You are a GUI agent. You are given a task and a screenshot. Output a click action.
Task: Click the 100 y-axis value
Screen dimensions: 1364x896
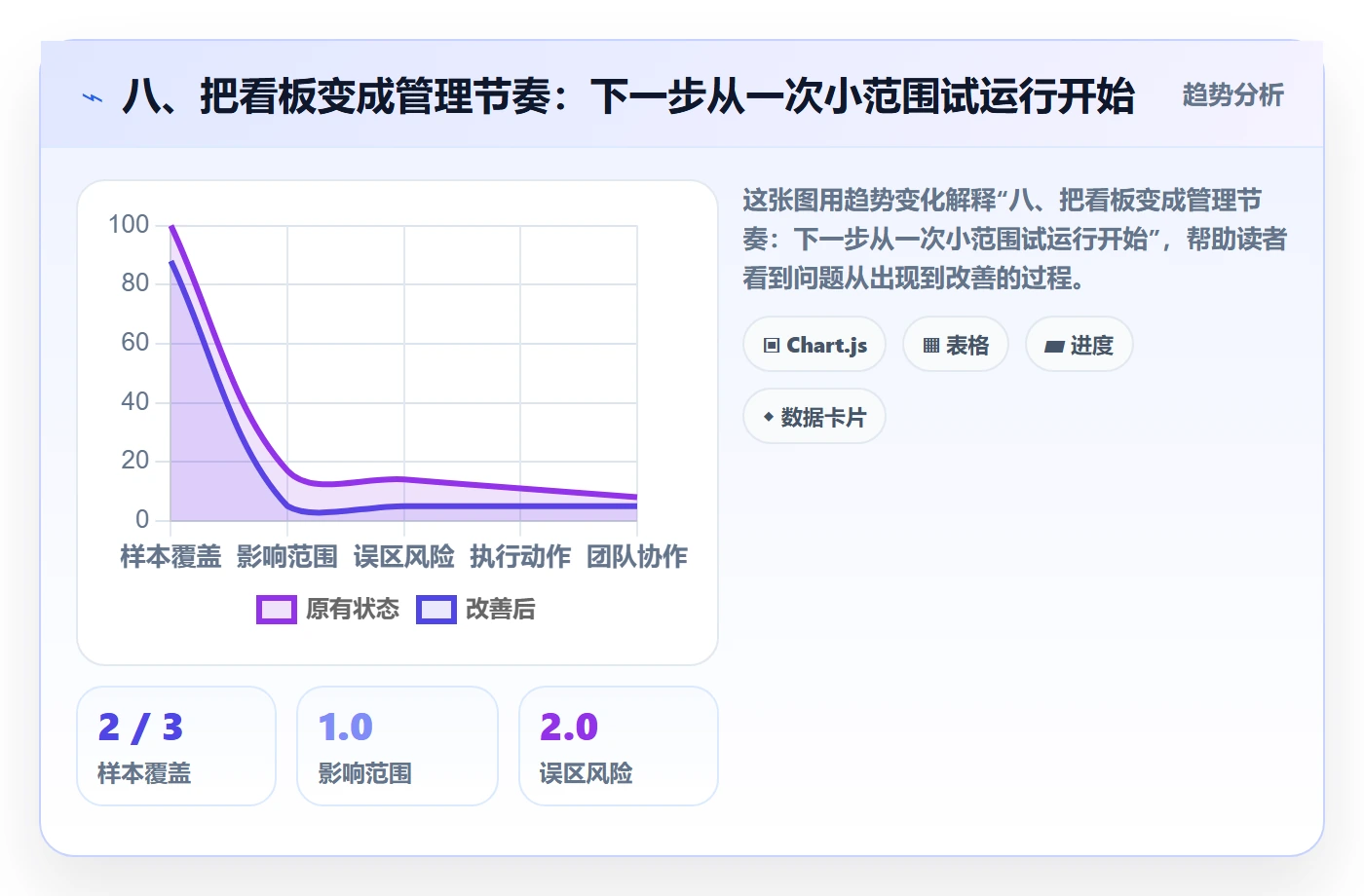coord(129,225)
